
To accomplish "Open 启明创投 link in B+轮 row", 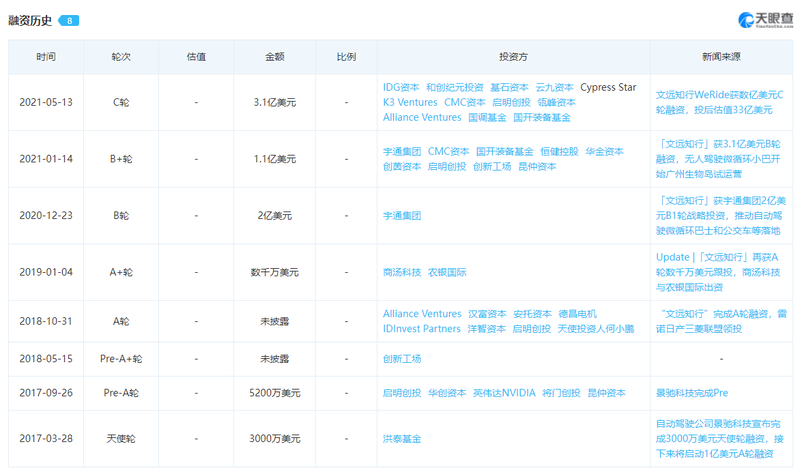I will click(x=447, y=166).
